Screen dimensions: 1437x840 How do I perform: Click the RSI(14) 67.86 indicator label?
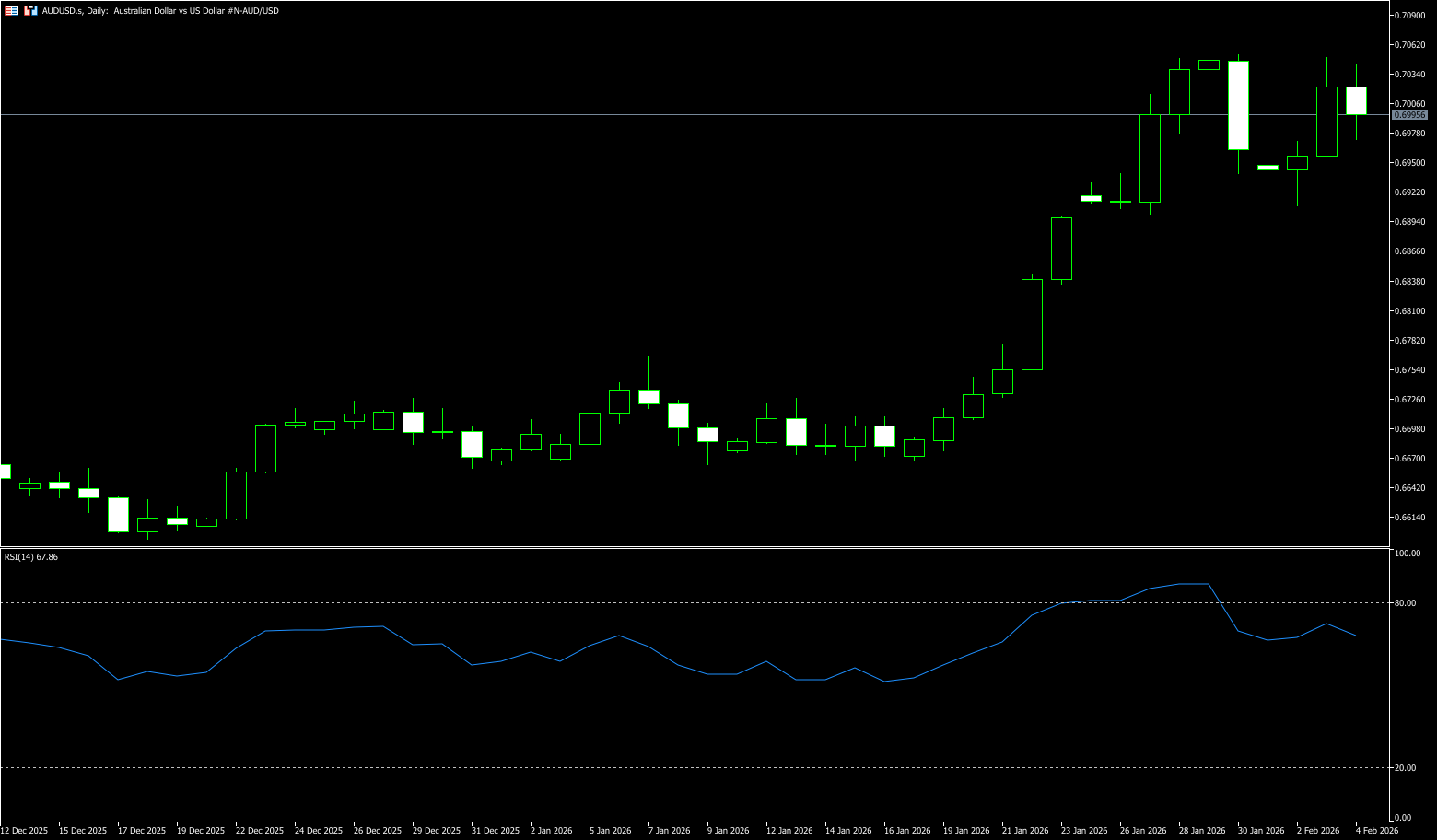click(x=31, y=557)
